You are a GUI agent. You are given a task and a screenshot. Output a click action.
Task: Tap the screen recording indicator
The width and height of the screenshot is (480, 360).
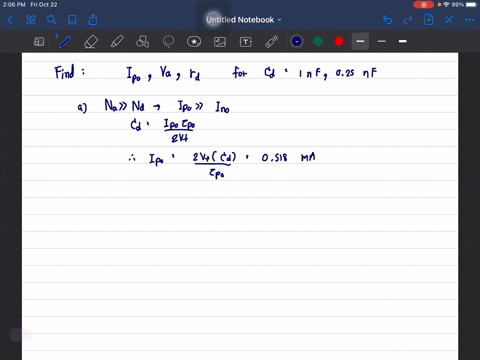click(424, 5)
